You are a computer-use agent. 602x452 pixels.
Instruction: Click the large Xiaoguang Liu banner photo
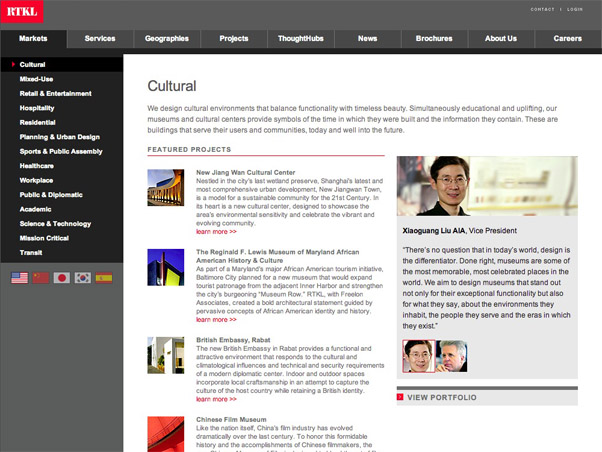(487, 186)
